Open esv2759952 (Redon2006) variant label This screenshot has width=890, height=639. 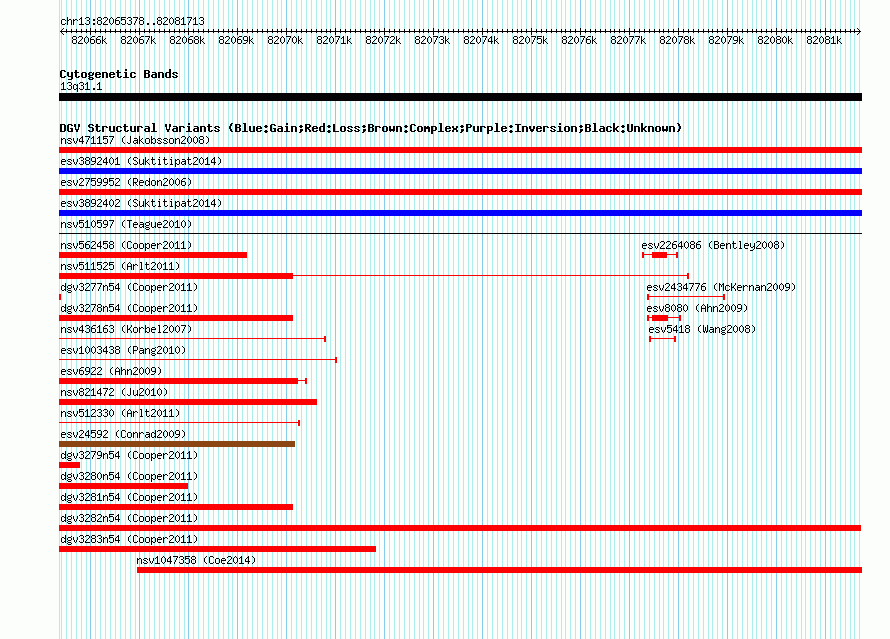(126, 182)
